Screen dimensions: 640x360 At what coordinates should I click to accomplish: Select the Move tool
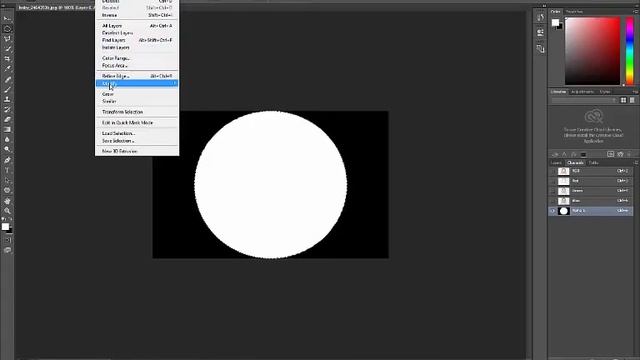pos(7,19)
